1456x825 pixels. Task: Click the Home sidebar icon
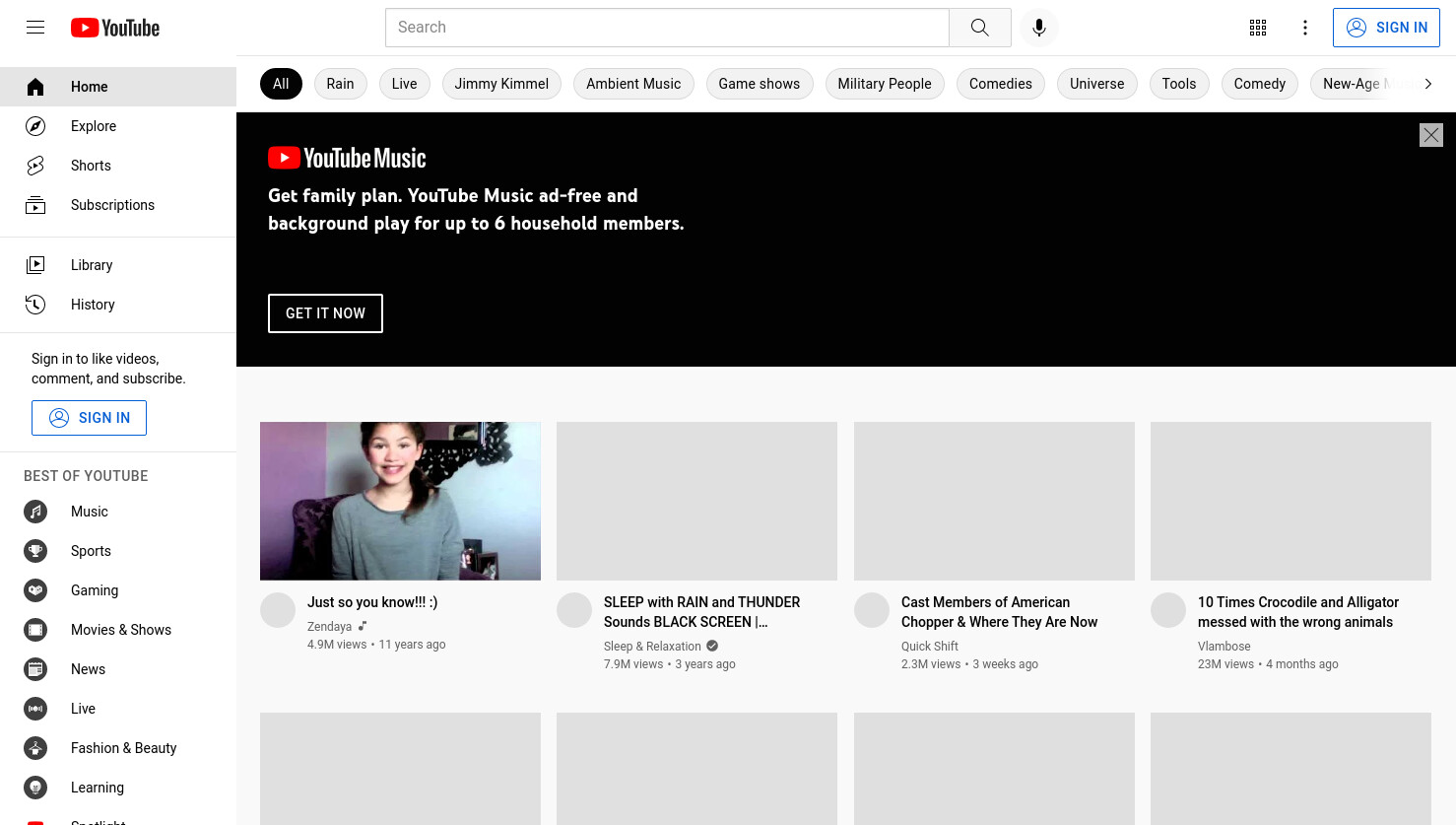(35, 87)
